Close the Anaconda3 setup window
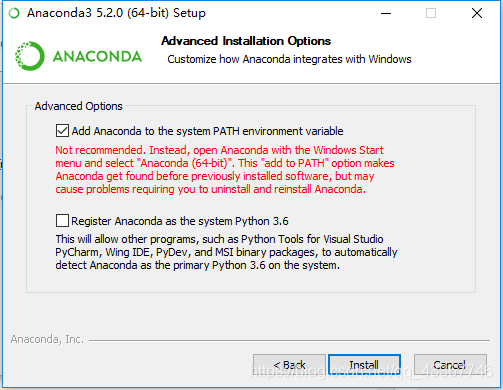This screenshot has width=503, height=390. tap(477, 13)
